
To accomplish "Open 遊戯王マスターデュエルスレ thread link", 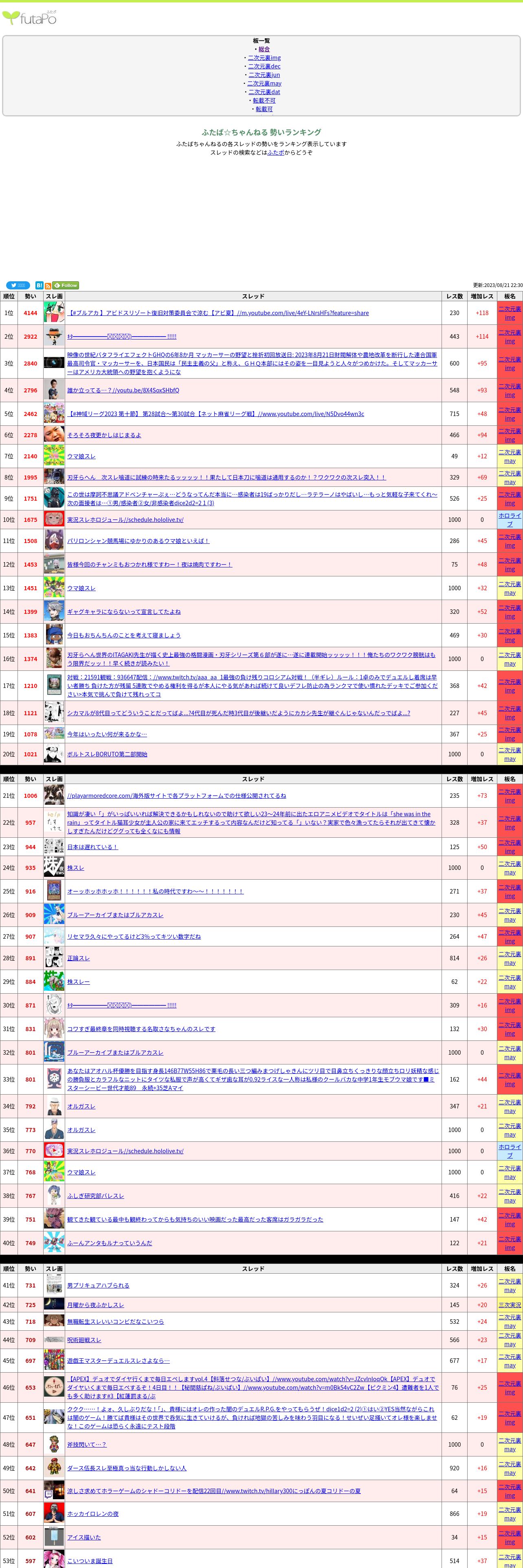I will point(118,1360).
